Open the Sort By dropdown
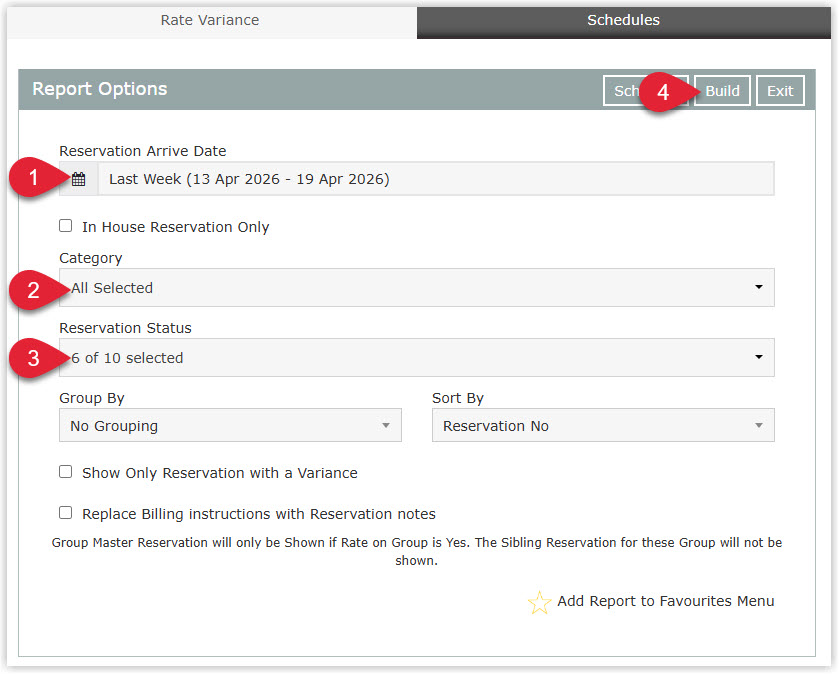 [603, 426]
